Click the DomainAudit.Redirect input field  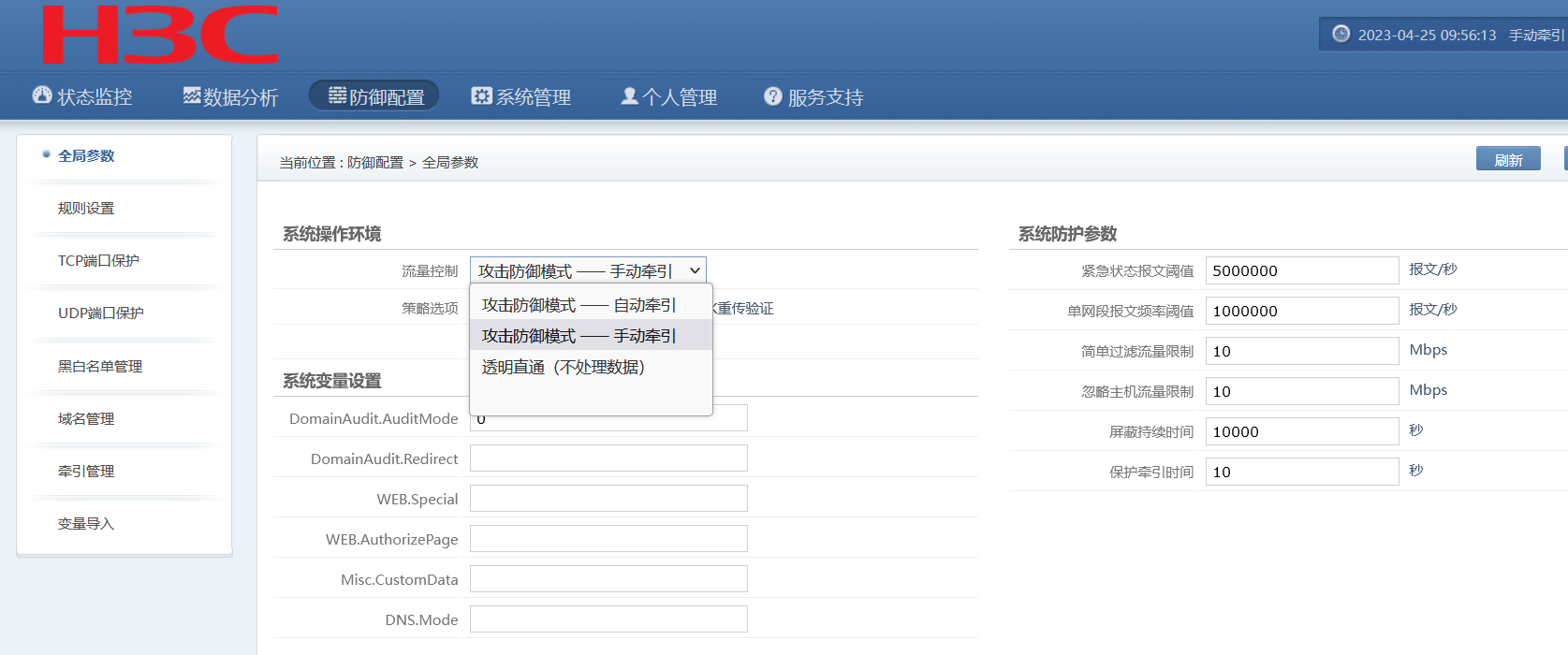point(608,458)
